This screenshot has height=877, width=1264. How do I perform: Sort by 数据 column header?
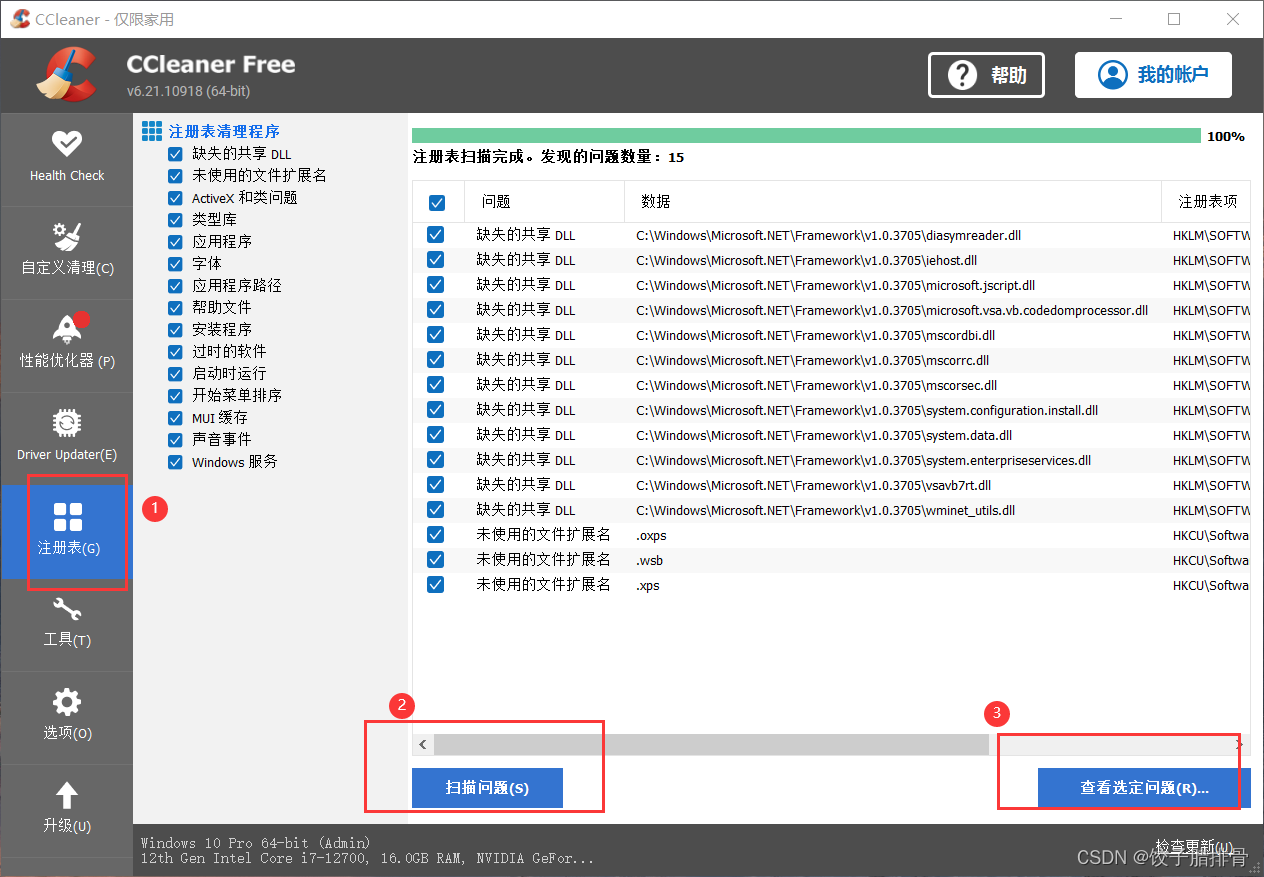pyautogui.click(x=892, y=202)
